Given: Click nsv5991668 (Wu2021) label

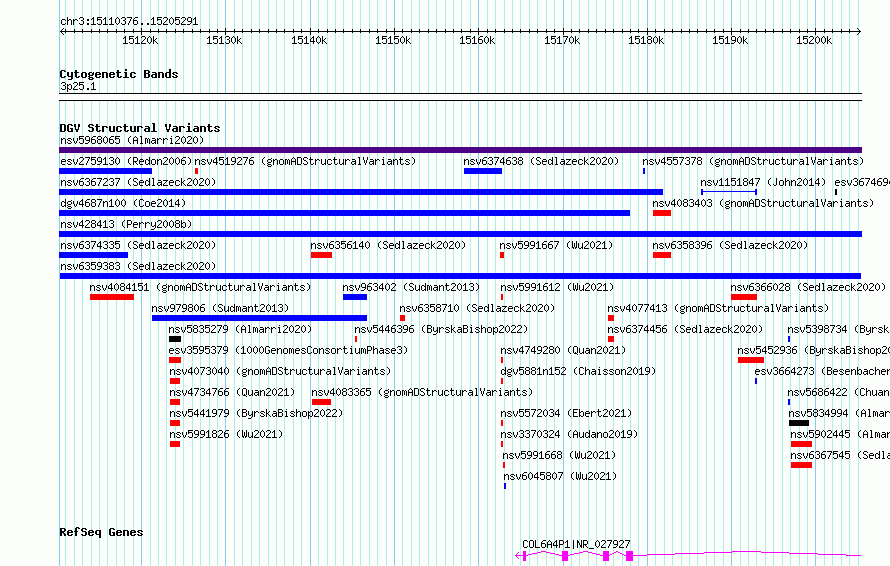Looking at the screenshot, I should point(559,455).
